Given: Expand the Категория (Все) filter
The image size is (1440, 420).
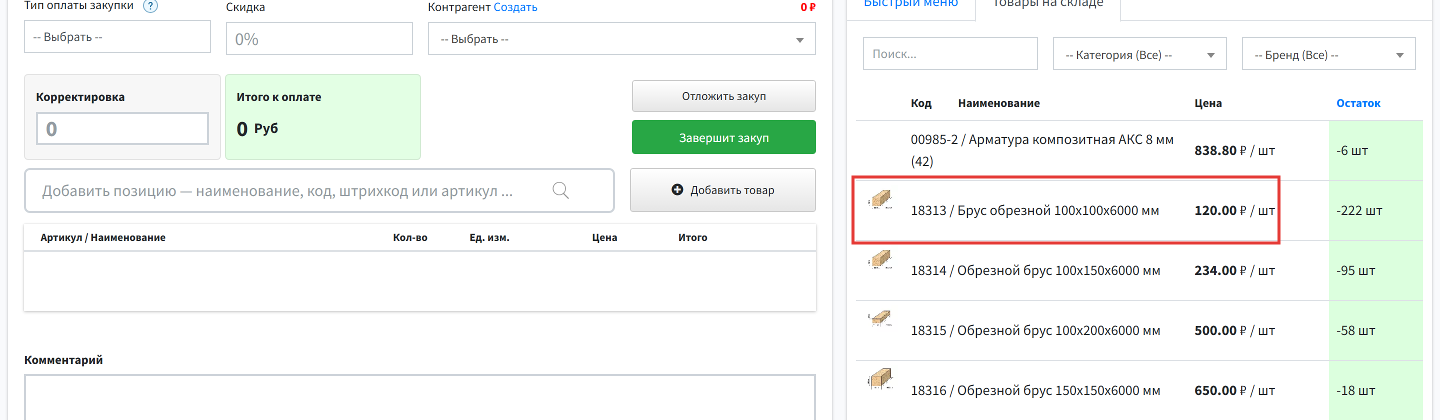Looking at the screenshot, I should (x=1140, y=54).
